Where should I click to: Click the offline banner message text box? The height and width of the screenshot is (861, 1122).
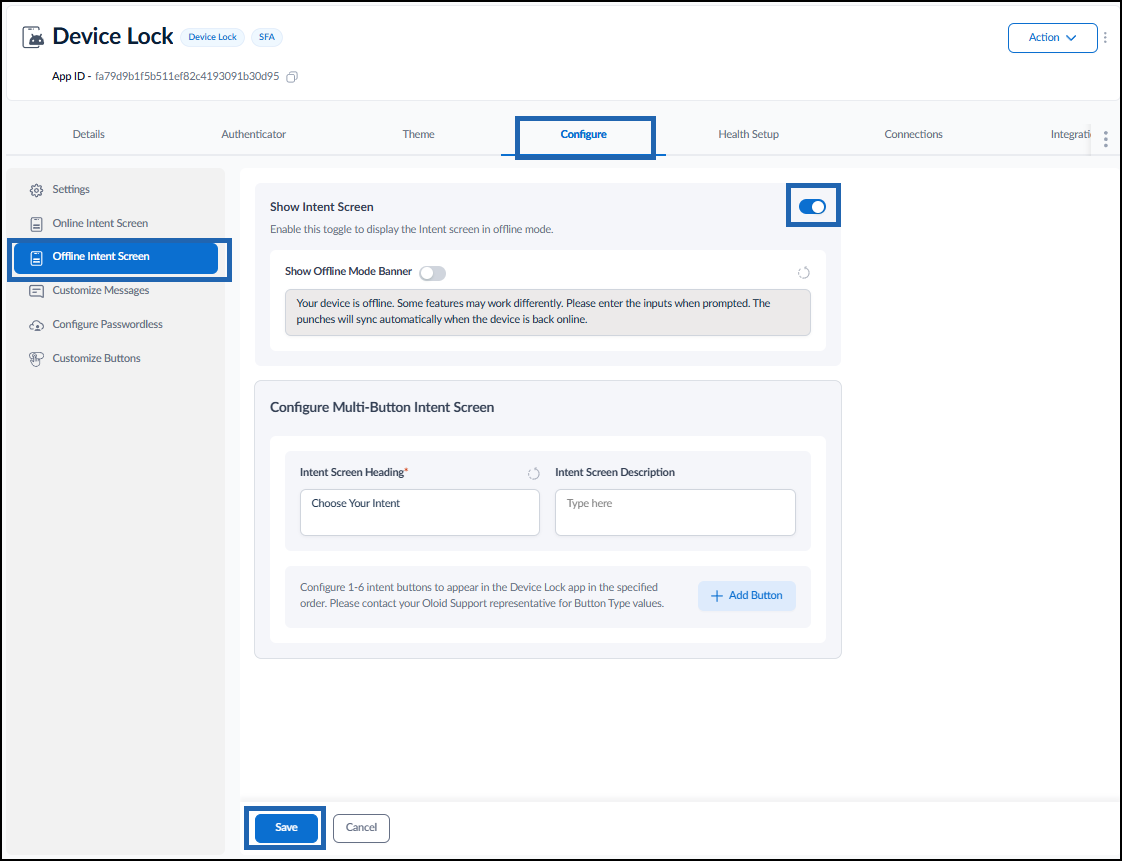[547, 312]
